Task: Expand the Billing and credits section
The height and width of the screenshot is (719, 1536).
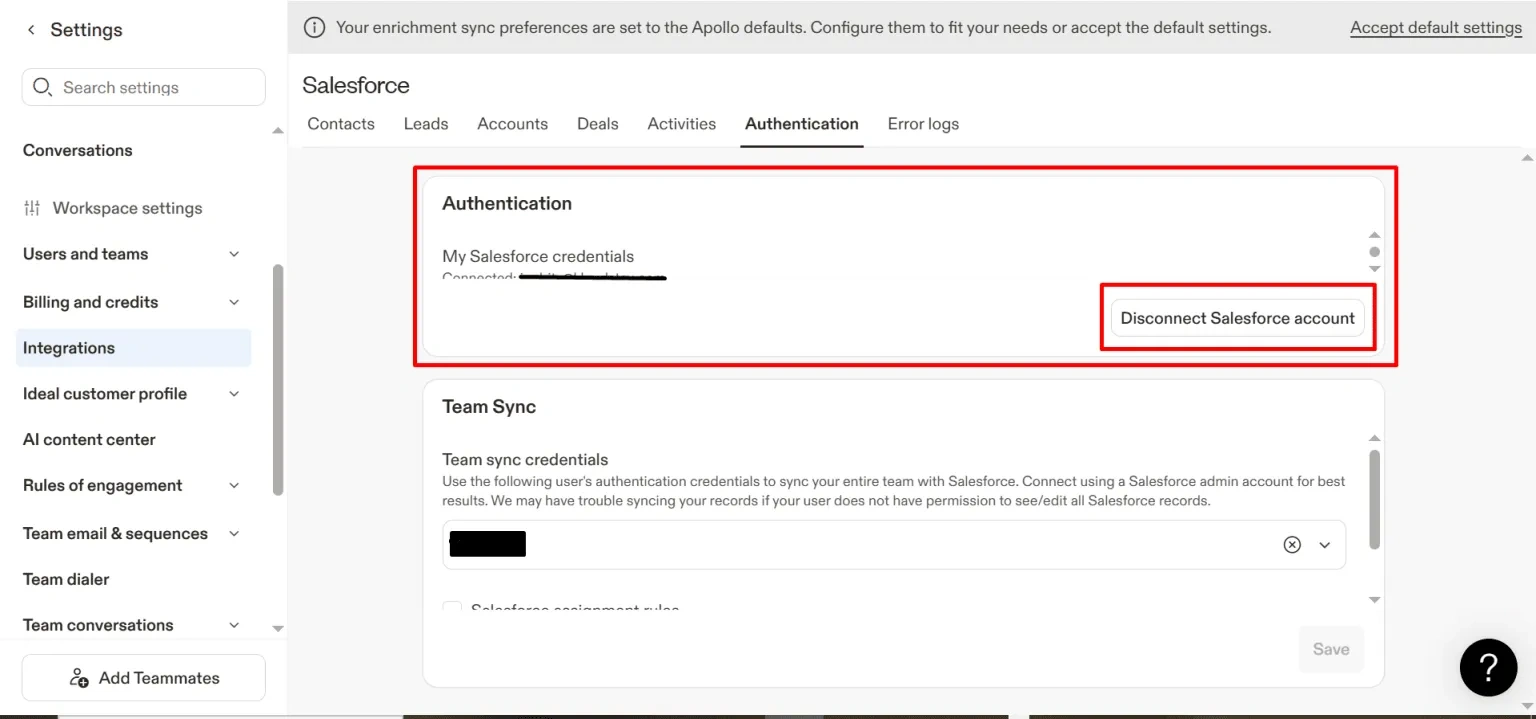Action: [234, 302]
